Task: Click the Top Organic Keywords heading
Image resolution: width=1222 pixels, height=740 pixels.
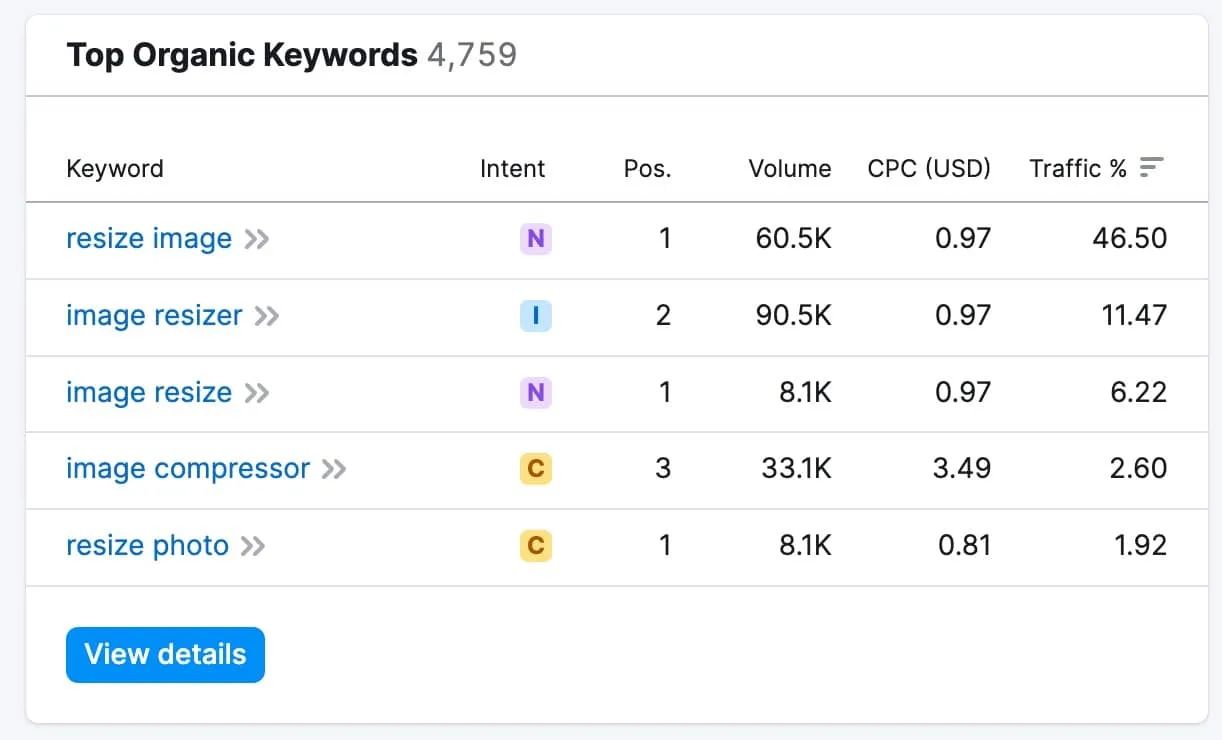Action: (x=242, y=54)
